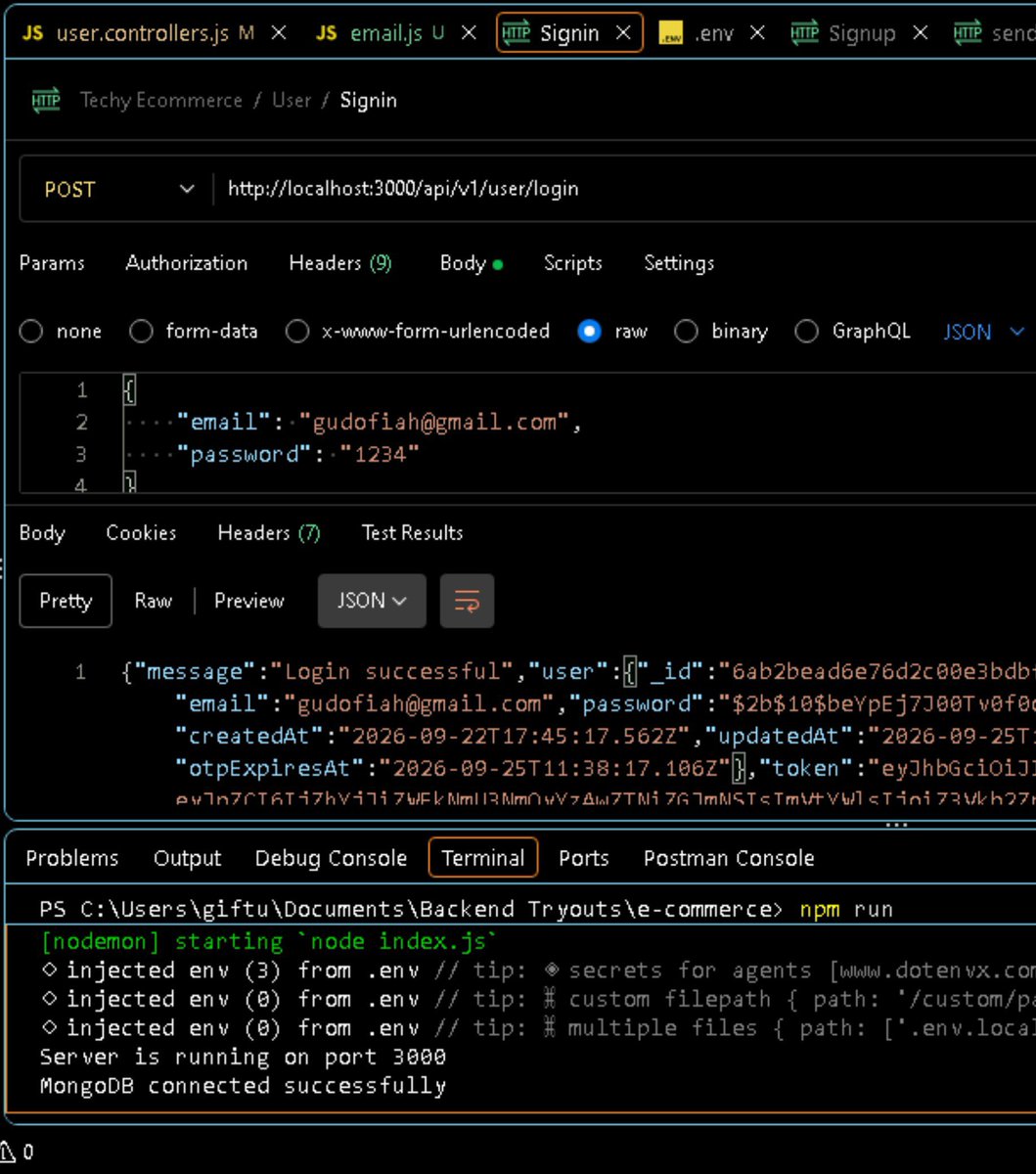Select the binary radio button
The width and height of the screenshot is (1036, 1174).
point(687,332)
